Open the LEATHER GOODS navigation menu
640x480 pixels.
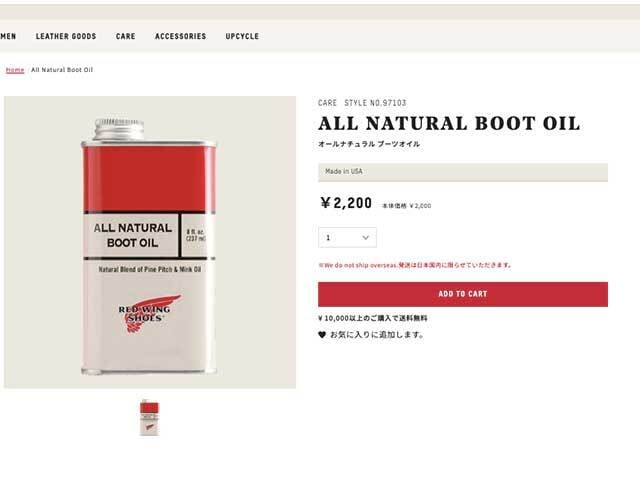pyautogui.click(x=66, y=36)
